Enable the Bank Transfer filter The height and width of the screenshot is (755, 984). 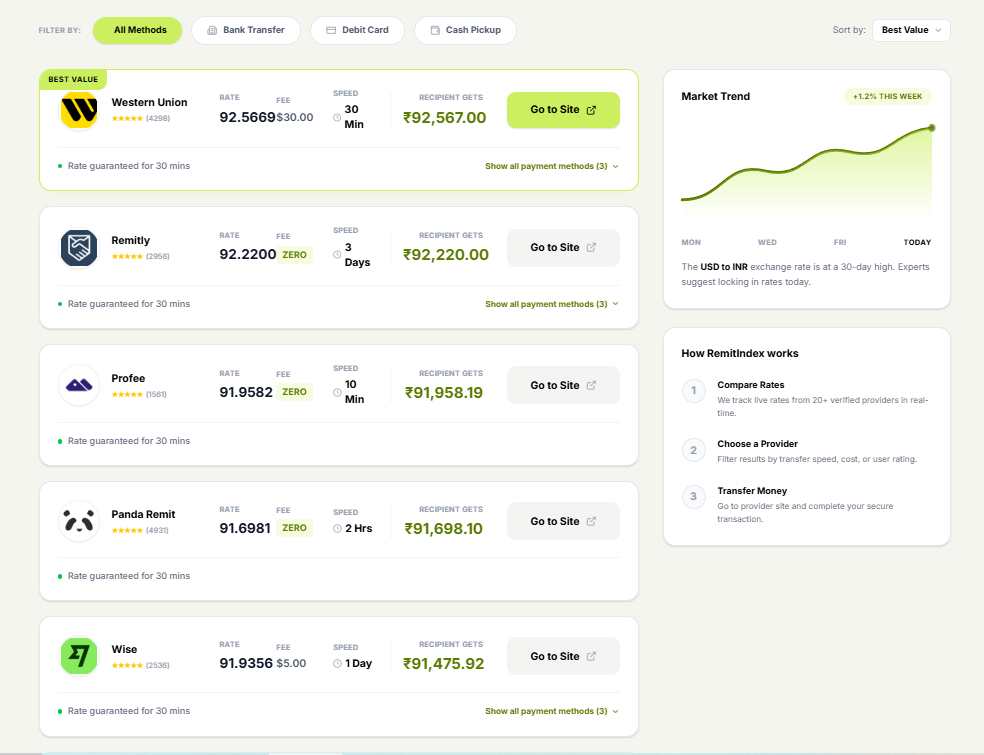(246, 30)
